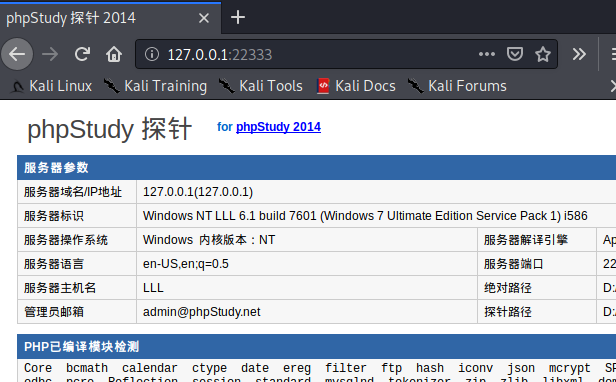Viewport: 616px width, 382px height.
Task: Select the ftp module name
Action: point(391,368)
